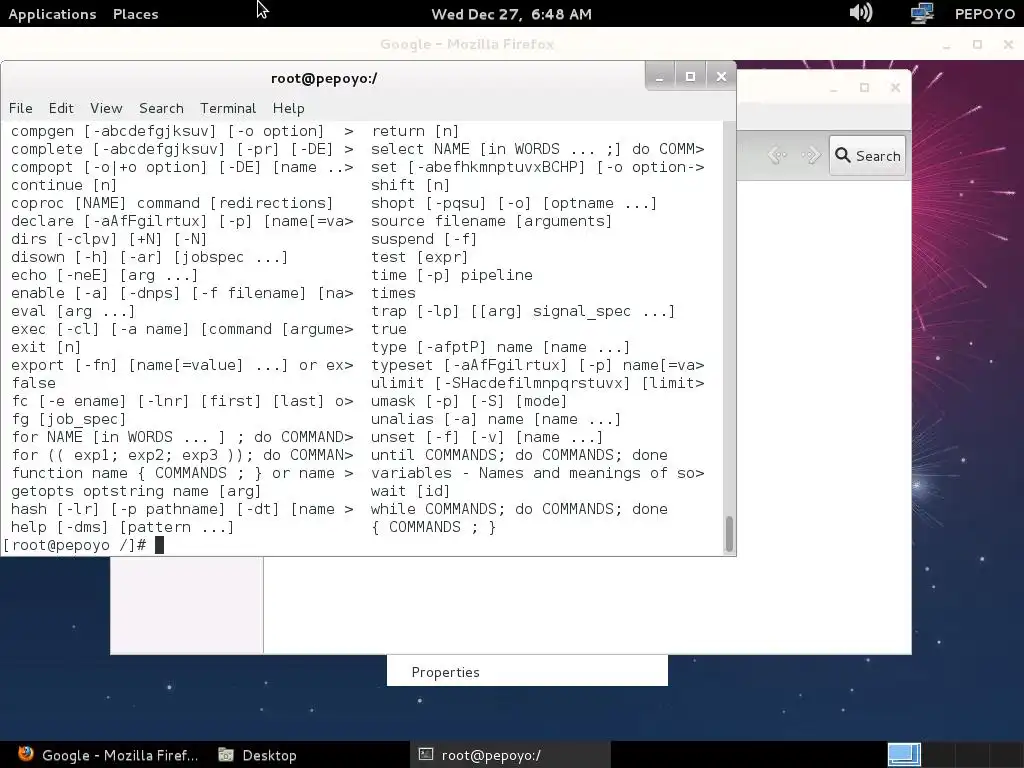Click the forward arrow in file manager toolbar

pos(810,155)
